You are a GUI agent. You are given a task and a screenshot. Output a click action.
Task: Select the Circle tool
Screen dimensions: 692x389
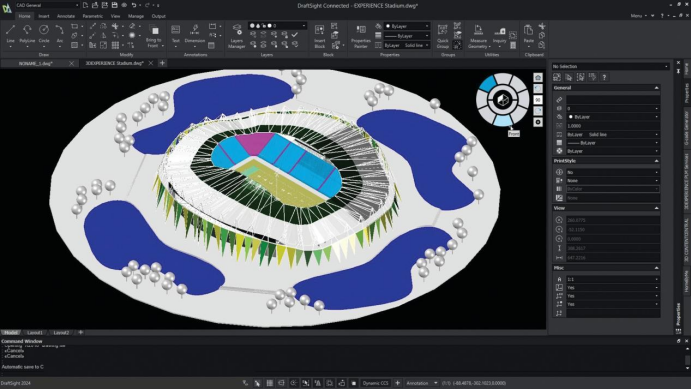click(44, 34)
